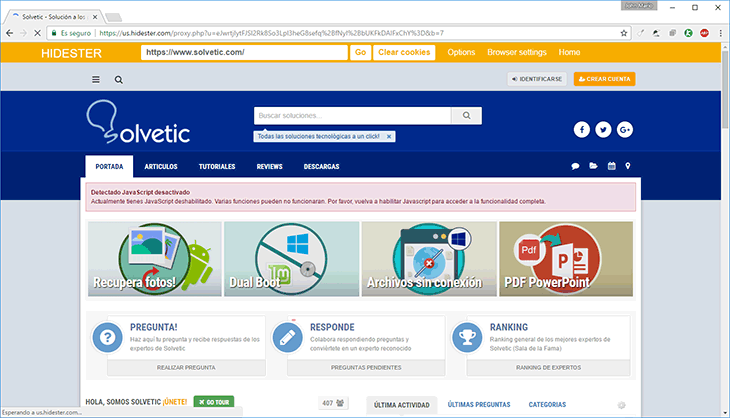Click the green K extension icon
The width and height of the screenshot is (730, 418).
(689, 33)
